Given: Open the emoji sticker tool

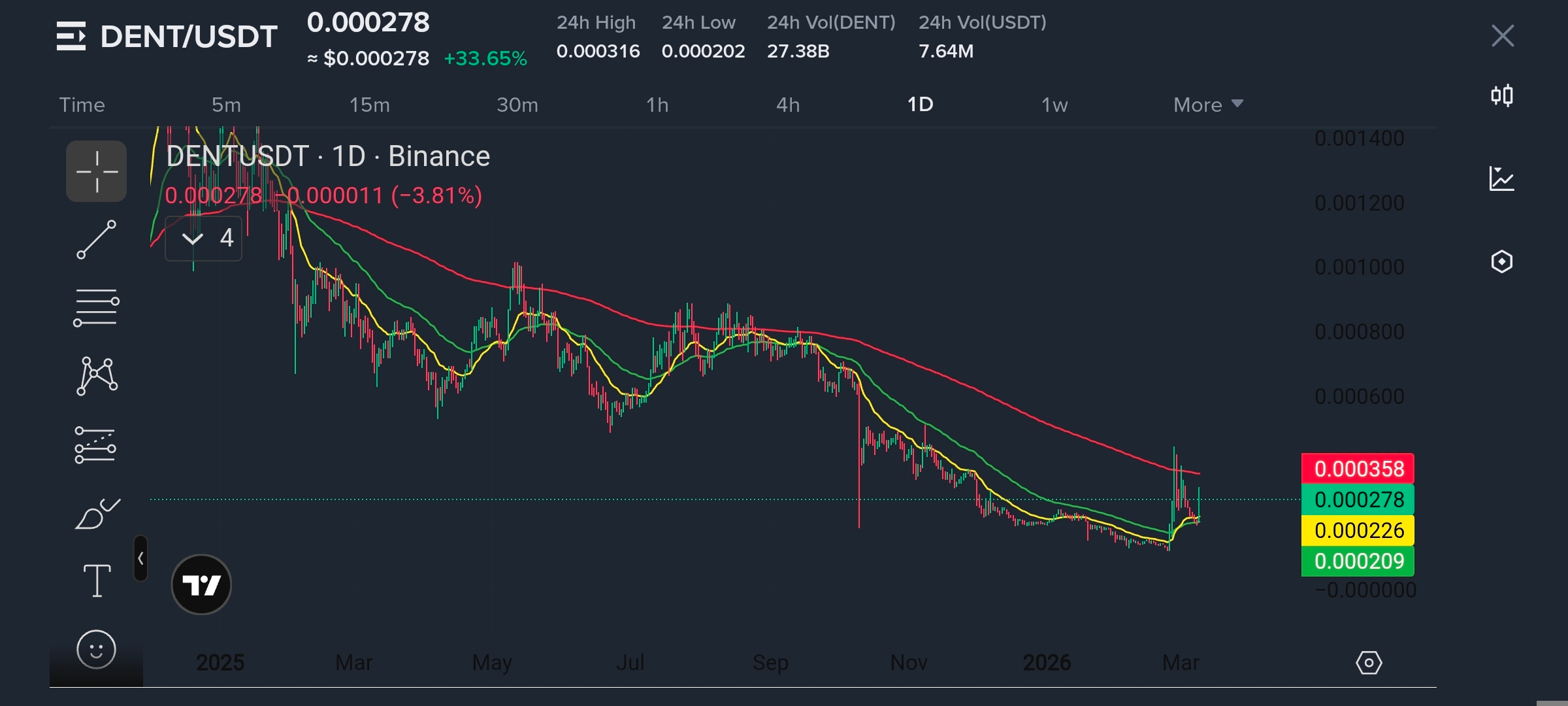Looking at the screenshot, I should click(x=96, y=649).
